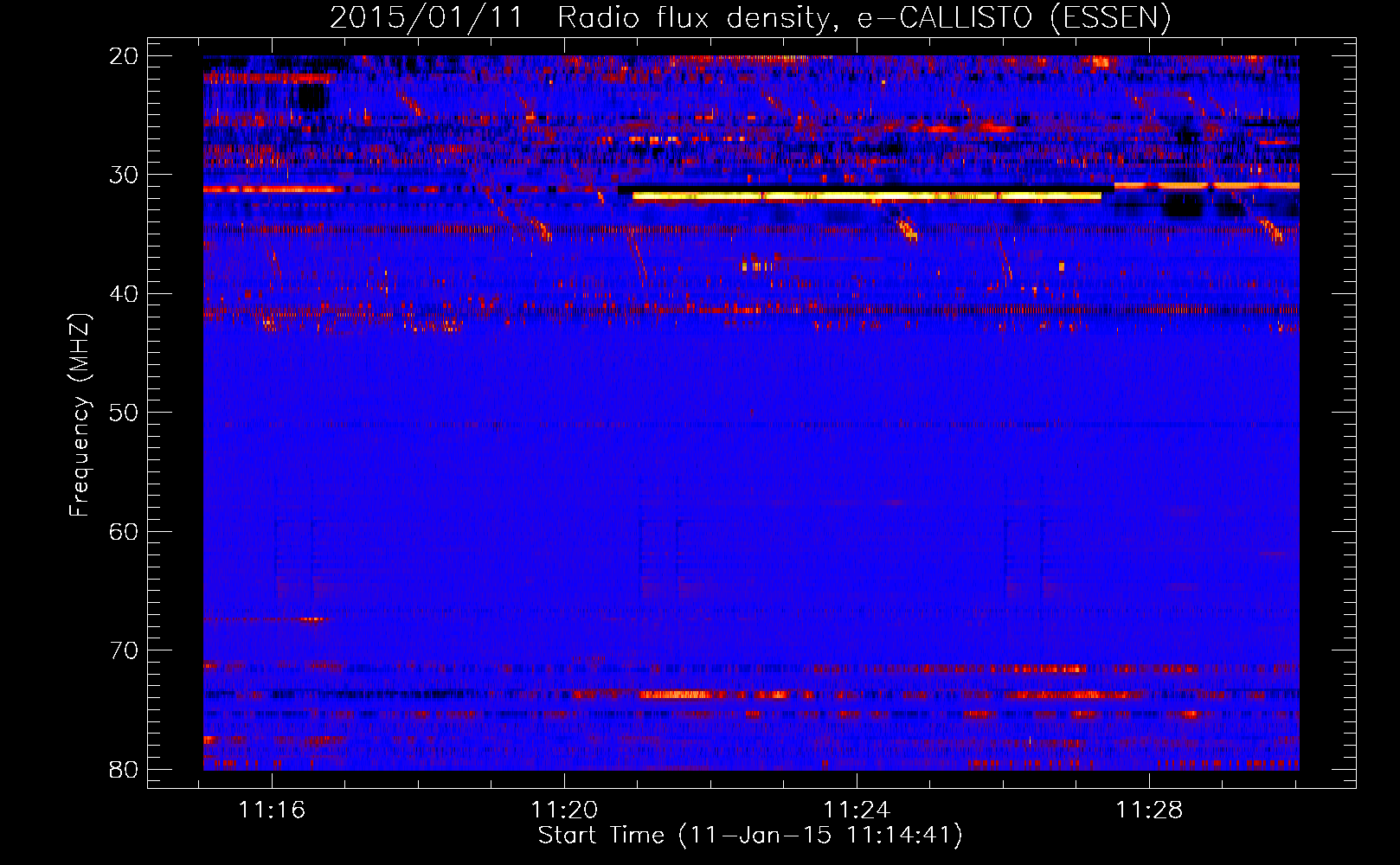Screen dimensions: 1400x865
Task: Click the '11:16' time tick label
Action: [x=273, y=811]
